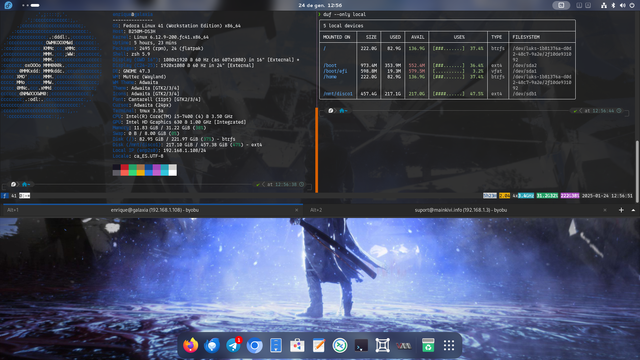Close the enrique@galaxia terminal tab
640x360 pixels.
(297, 210)
